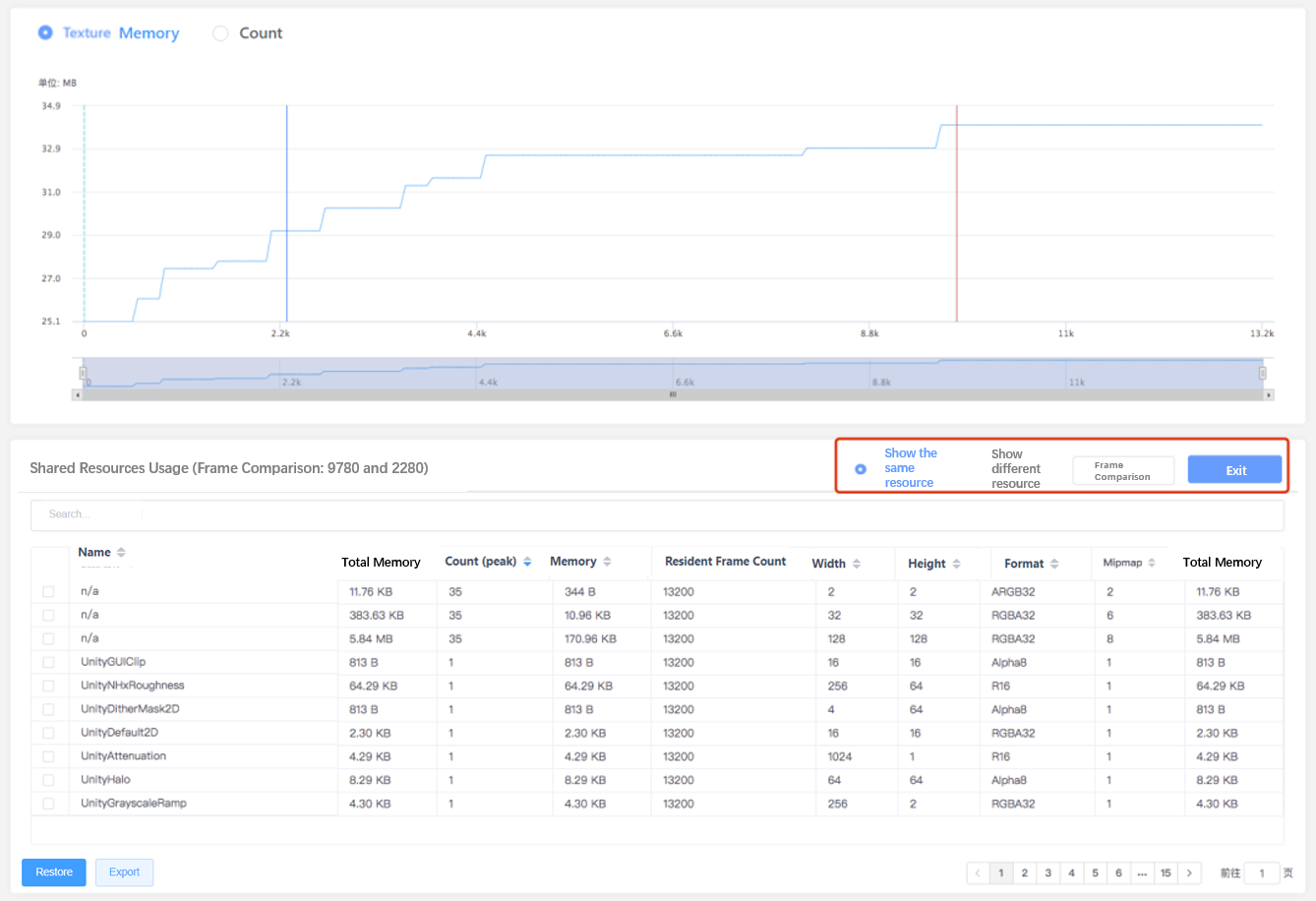The width and height of the screenshot is (1316, 901).
Task: Sort by Width column arrows
Action: coord(857,564)
